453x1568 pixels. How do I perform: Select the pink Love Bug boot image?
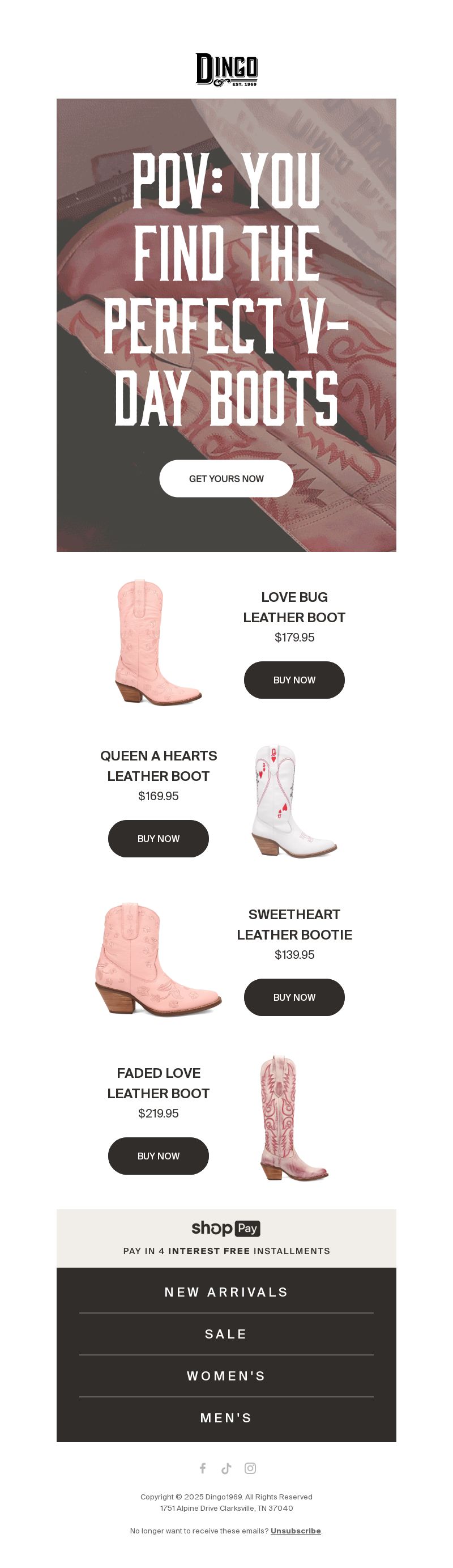click(158, 643)
